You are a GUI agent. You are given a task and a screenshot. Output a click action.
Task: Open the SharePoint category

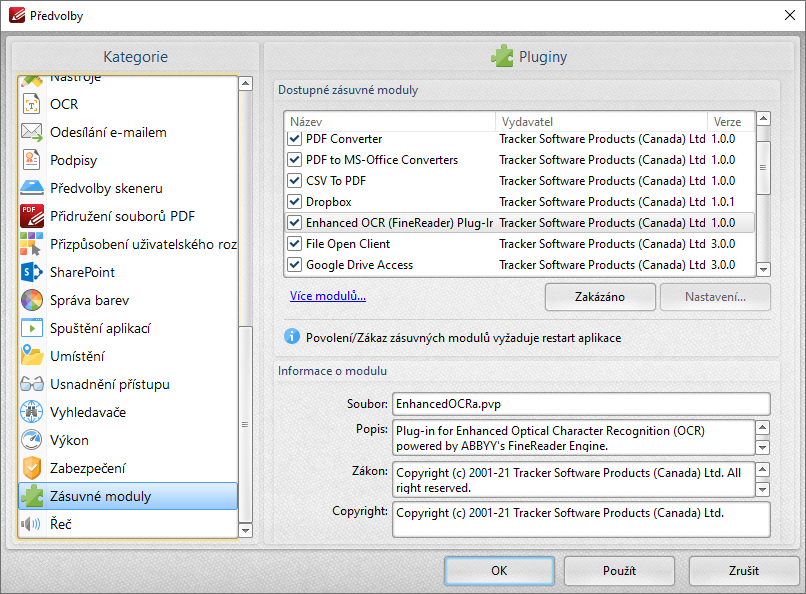[x=128, y=272]
